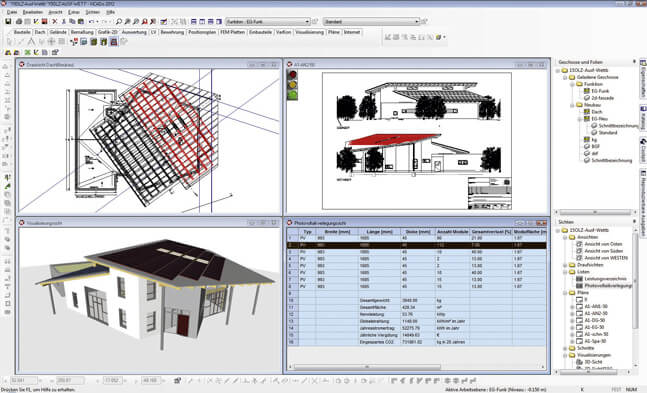Screen dimensions: 647x393
Task: Click the Save disk icon in toolbar
Action: [8, 21]
